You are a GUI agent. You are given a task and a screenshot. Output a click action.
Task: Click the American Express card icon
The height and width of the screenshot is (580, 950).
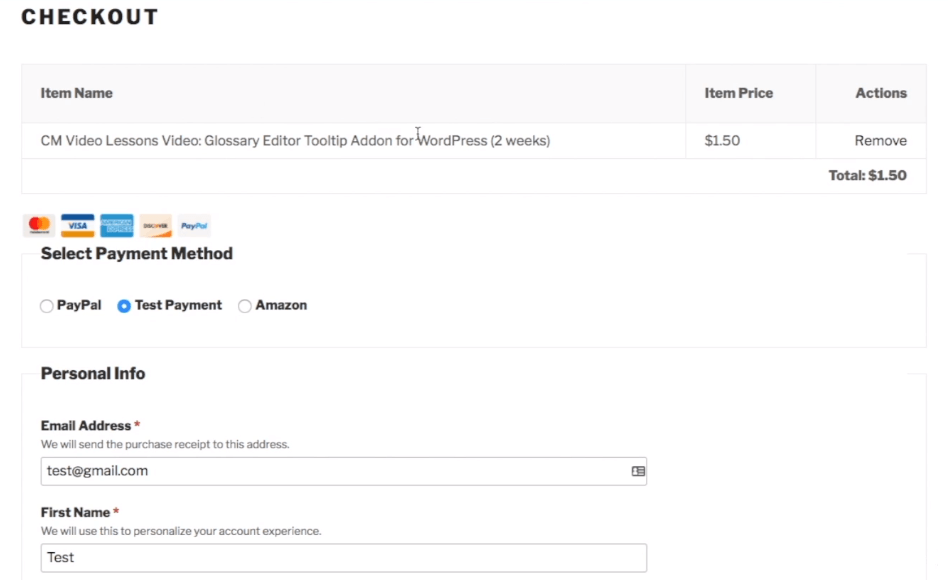(117, 226)
